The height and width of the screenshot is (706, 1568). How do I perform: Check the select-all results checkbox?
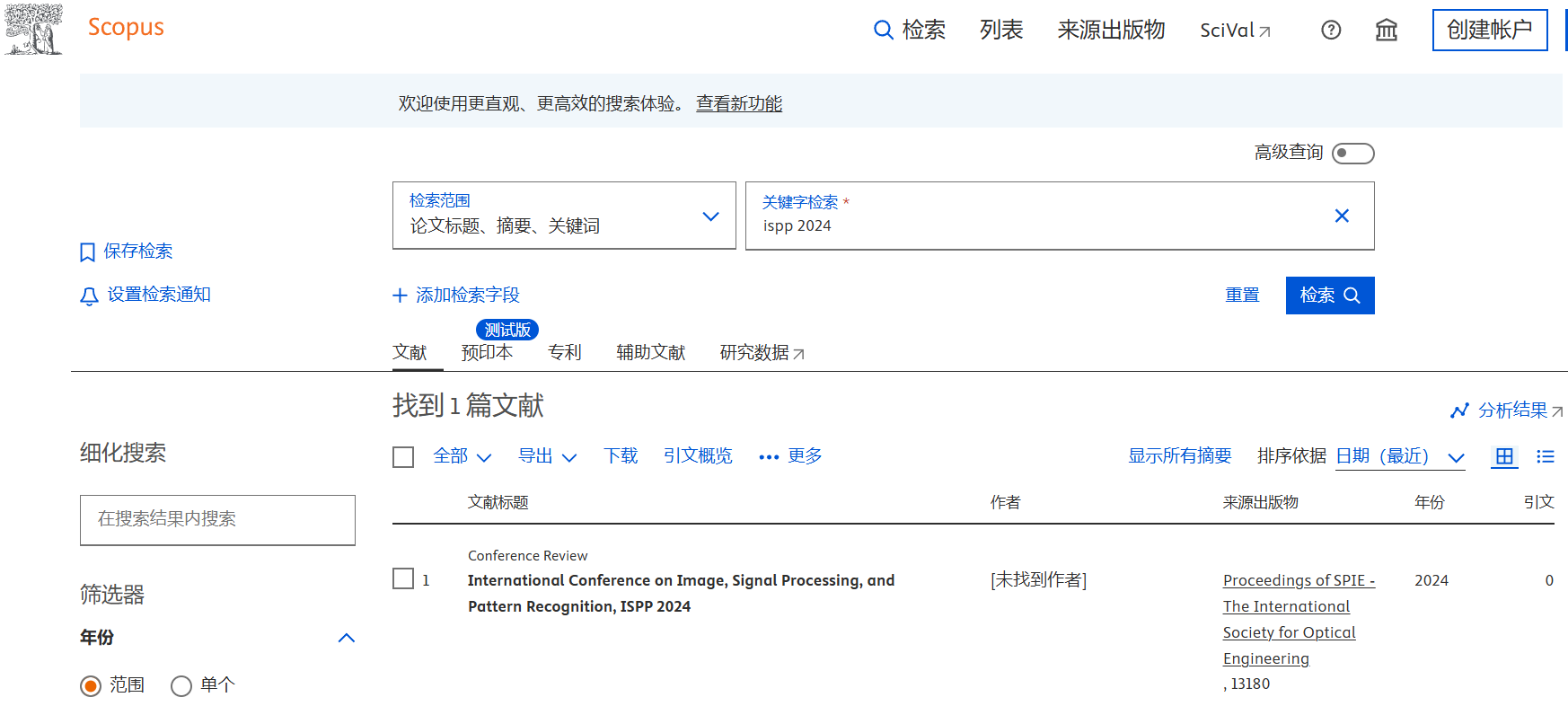click(403, 457)
